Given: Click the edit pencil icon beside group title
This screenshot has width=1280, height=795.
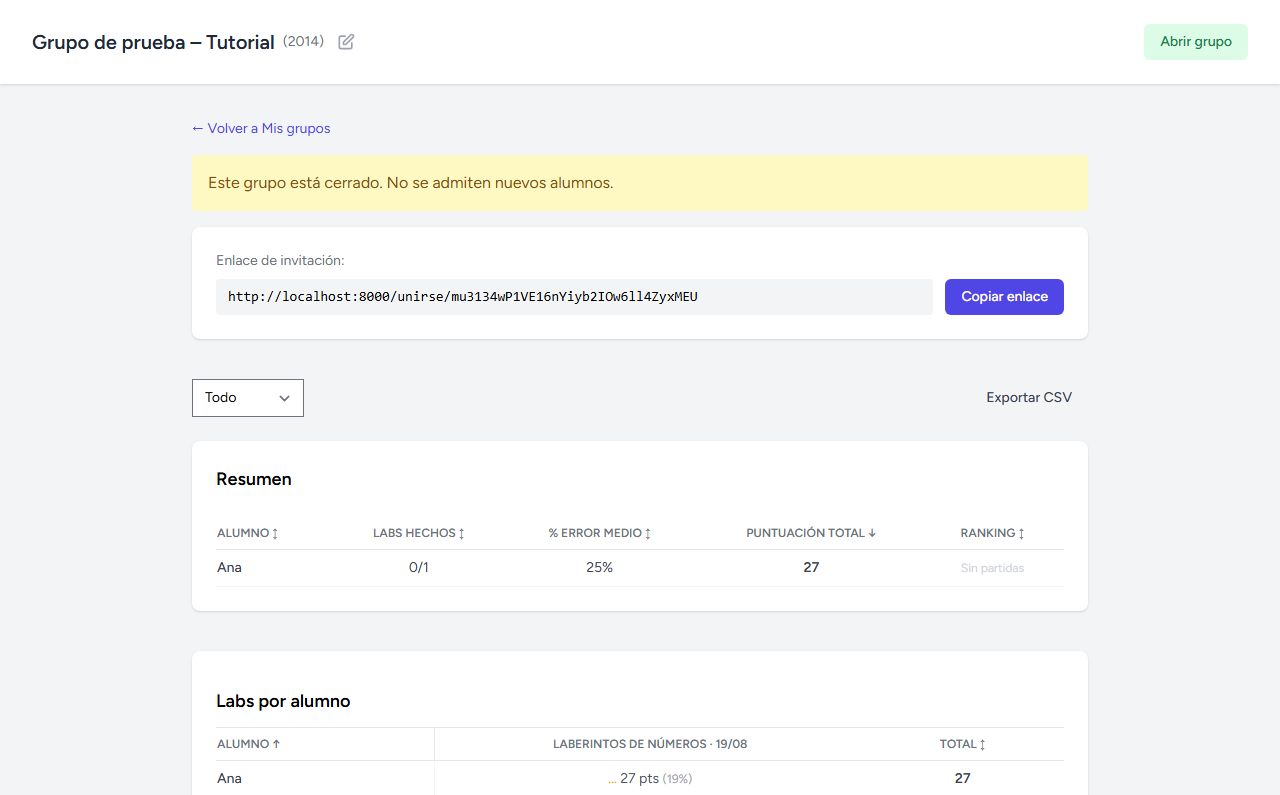Looking at the screenshot, I should click(346, 42).
